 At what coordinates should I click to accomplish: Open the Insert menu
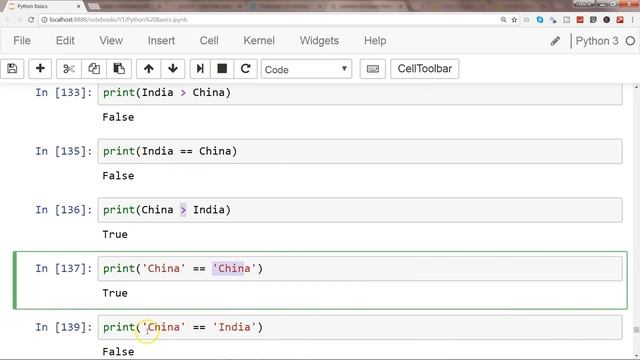click(161, 41)
